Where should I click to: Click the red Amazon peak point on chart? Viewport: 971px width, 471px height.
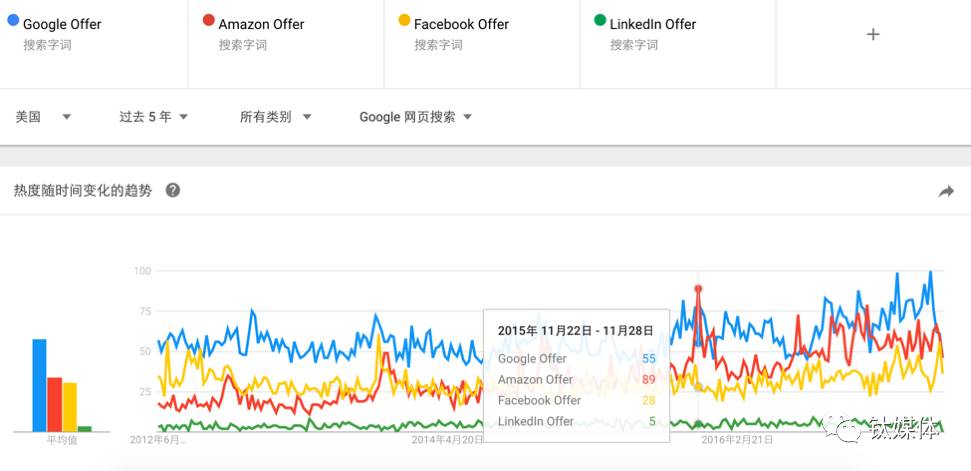click(x=699, y=288)
